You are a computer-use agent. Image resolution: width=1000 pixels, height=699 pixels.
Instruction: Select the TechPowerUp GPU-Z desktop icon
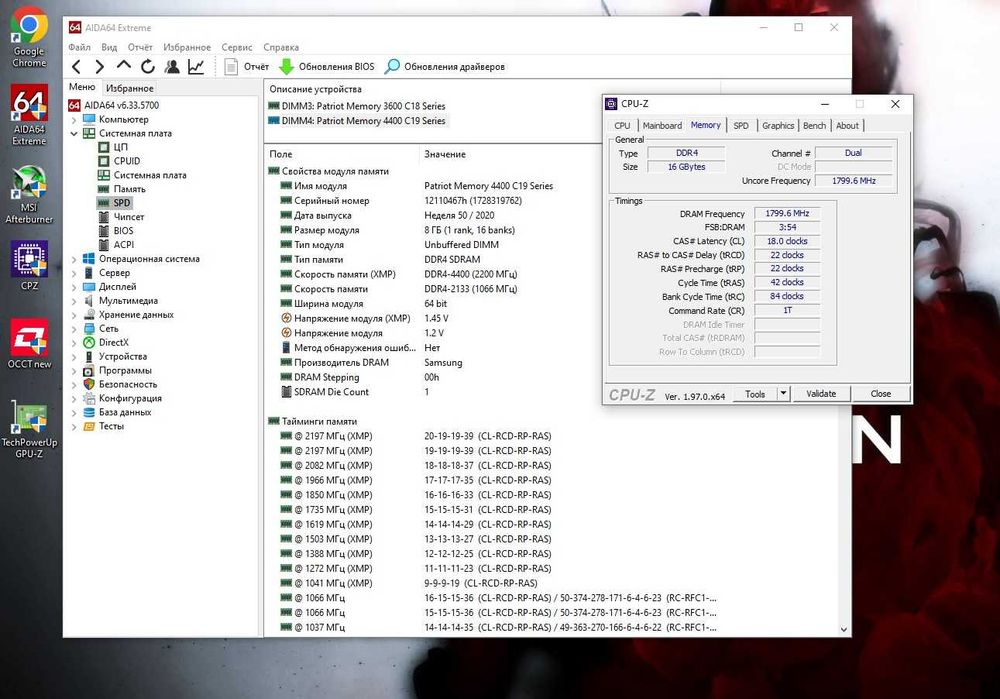(x=29, y=429)
